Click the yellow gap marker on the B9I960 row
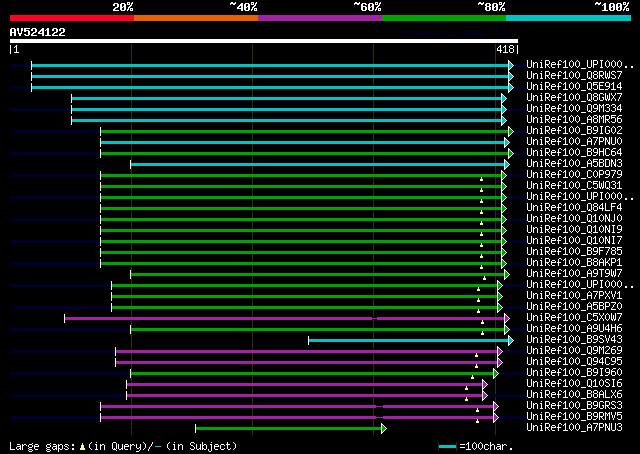 coord(472,377)
